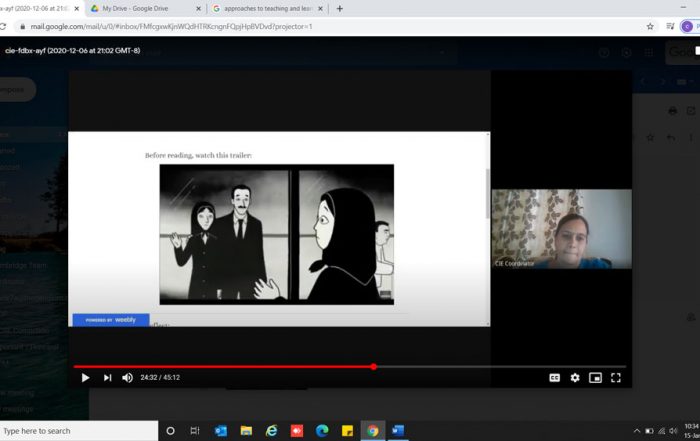Open the Chrome profile avatar
700x441 pixels.
(x=687, y=26)
